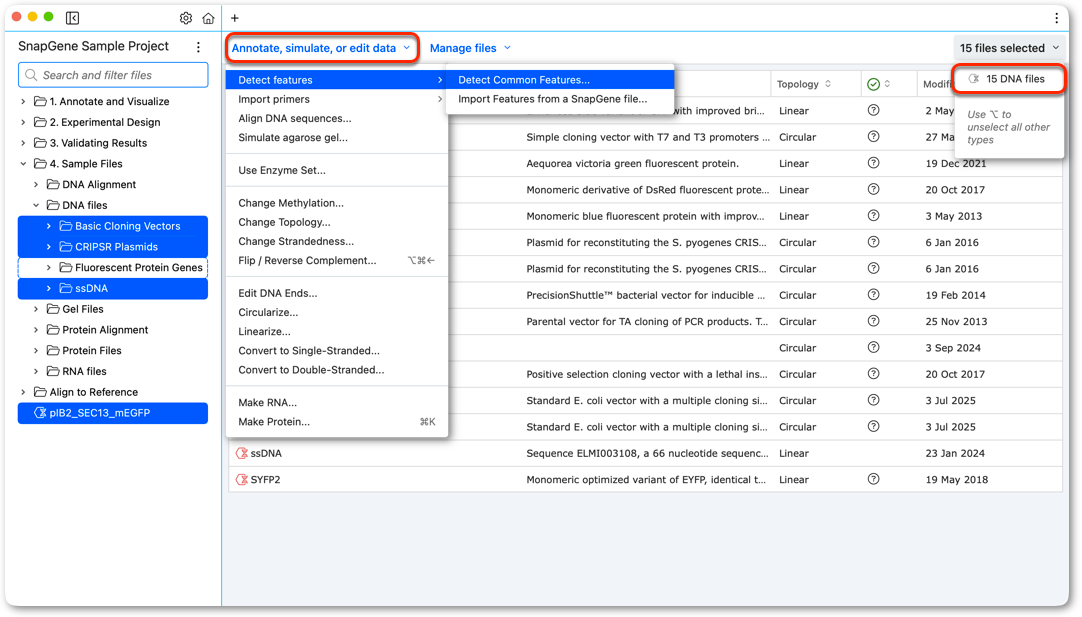Open settings gear icon
Image resolution: width=1082 pixels, height=617 pixels.
pyautogui.click(x=186, y=18)
